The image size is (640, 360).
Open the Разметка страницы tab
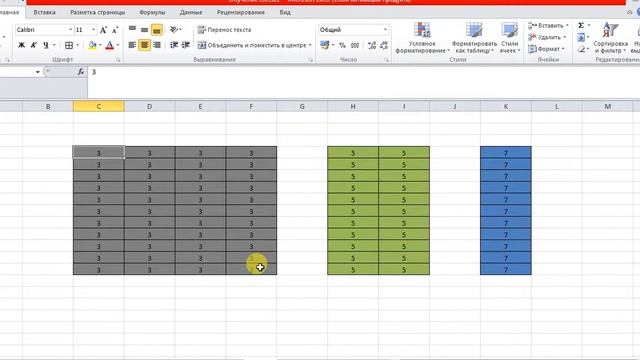click(x=98, y=12)
